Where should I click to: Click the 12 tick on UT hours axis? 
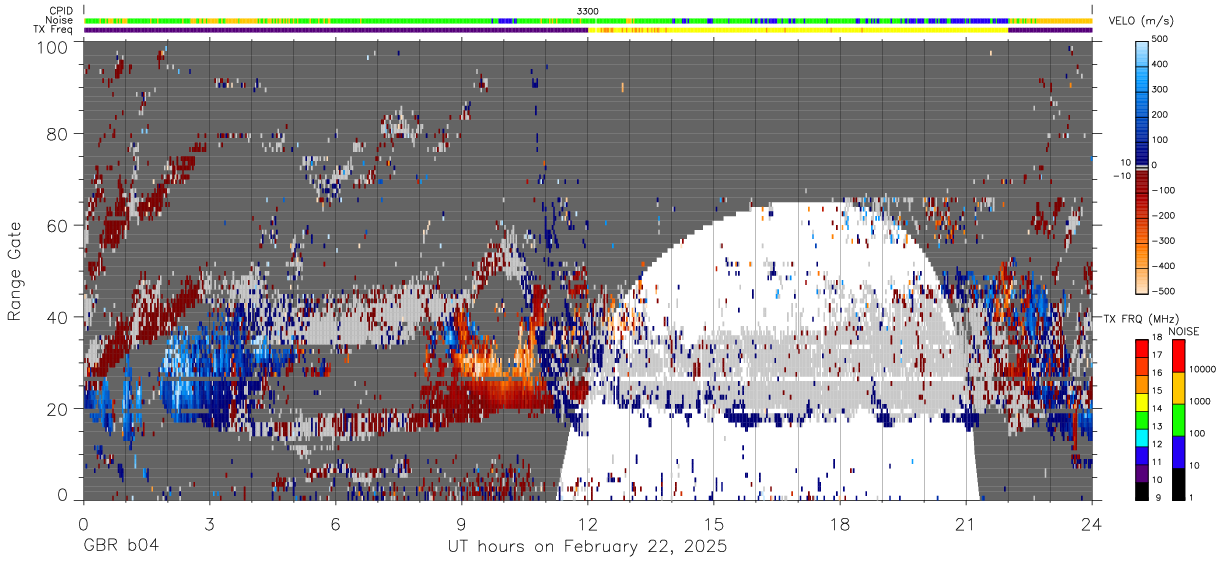(588, 523)
